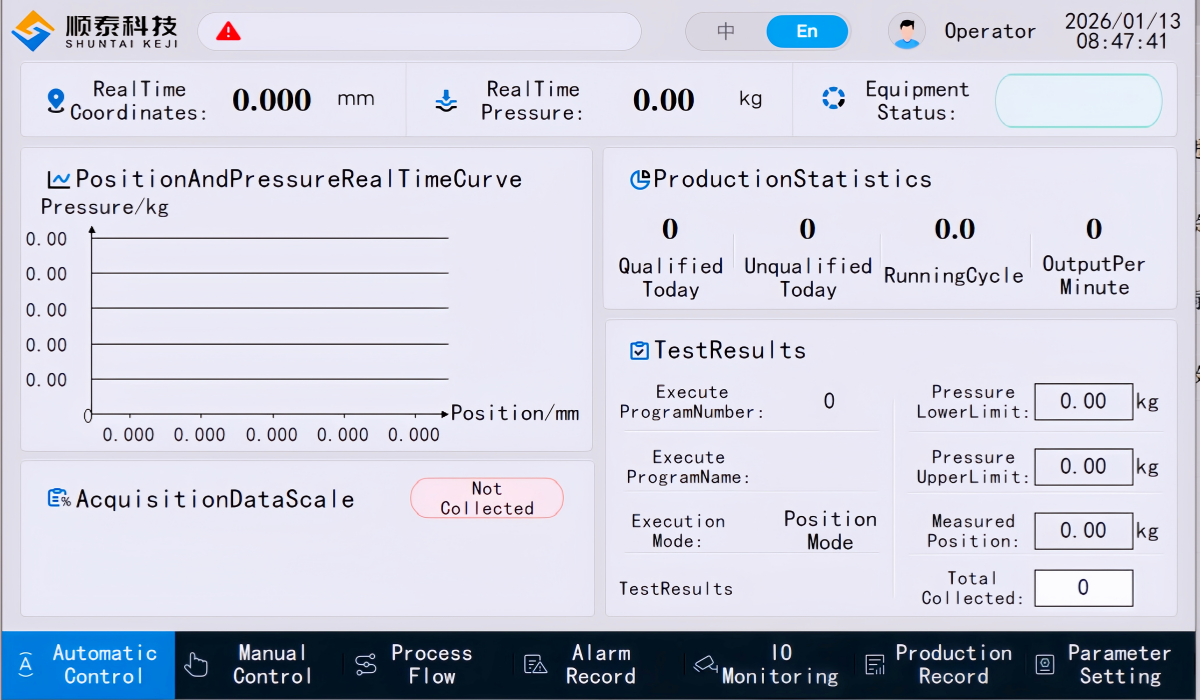This screenshot has height=700, width=1200.
Task: Click the Total Collected value field
Action: pyautogui.click(x=1083, y=588)
